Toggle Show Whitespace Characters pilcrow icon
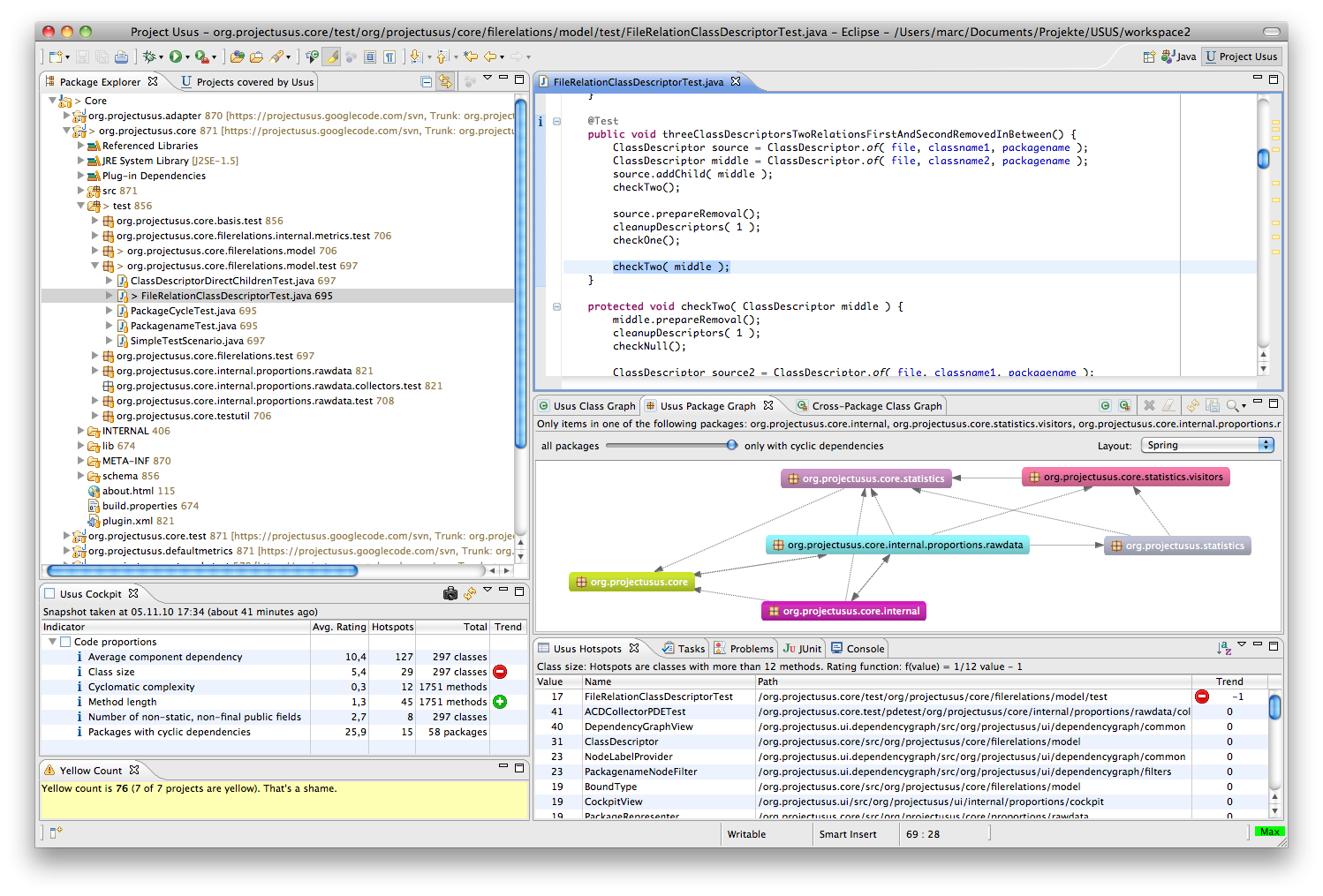Screen dimensions: 1323x896 (389, 56)
